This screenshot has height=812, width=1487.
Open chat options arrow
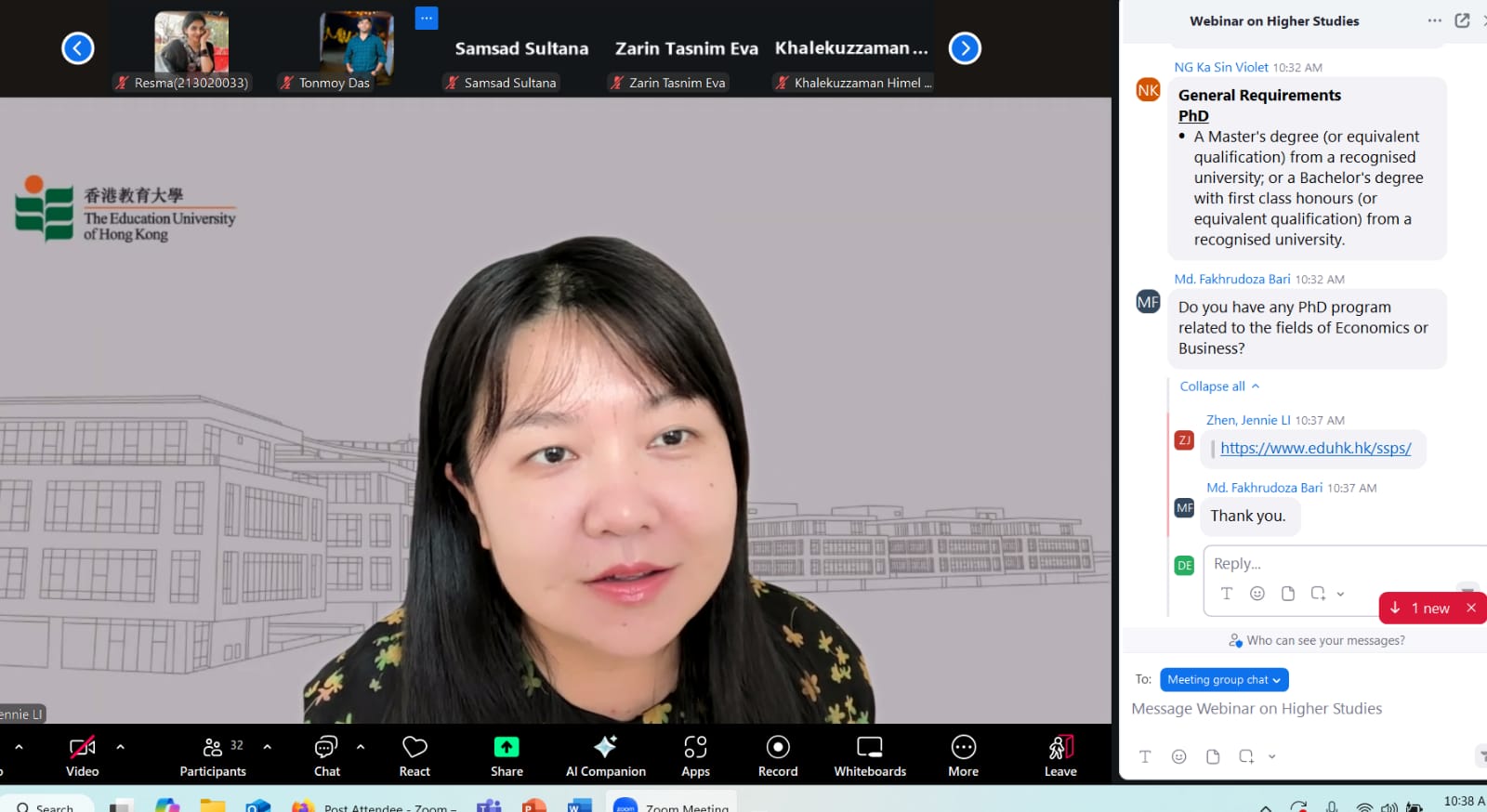tap(361, 747)
